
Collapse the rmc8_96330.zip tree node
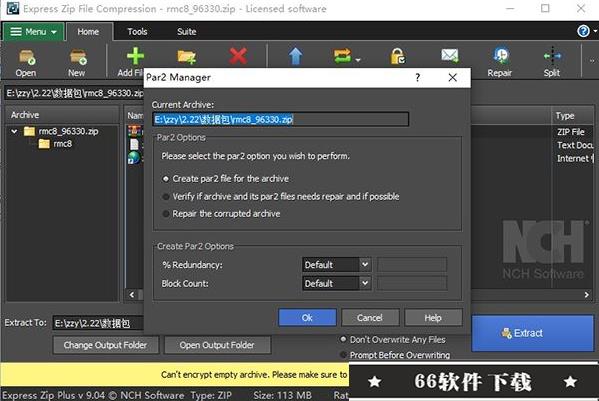click(14, 131)
